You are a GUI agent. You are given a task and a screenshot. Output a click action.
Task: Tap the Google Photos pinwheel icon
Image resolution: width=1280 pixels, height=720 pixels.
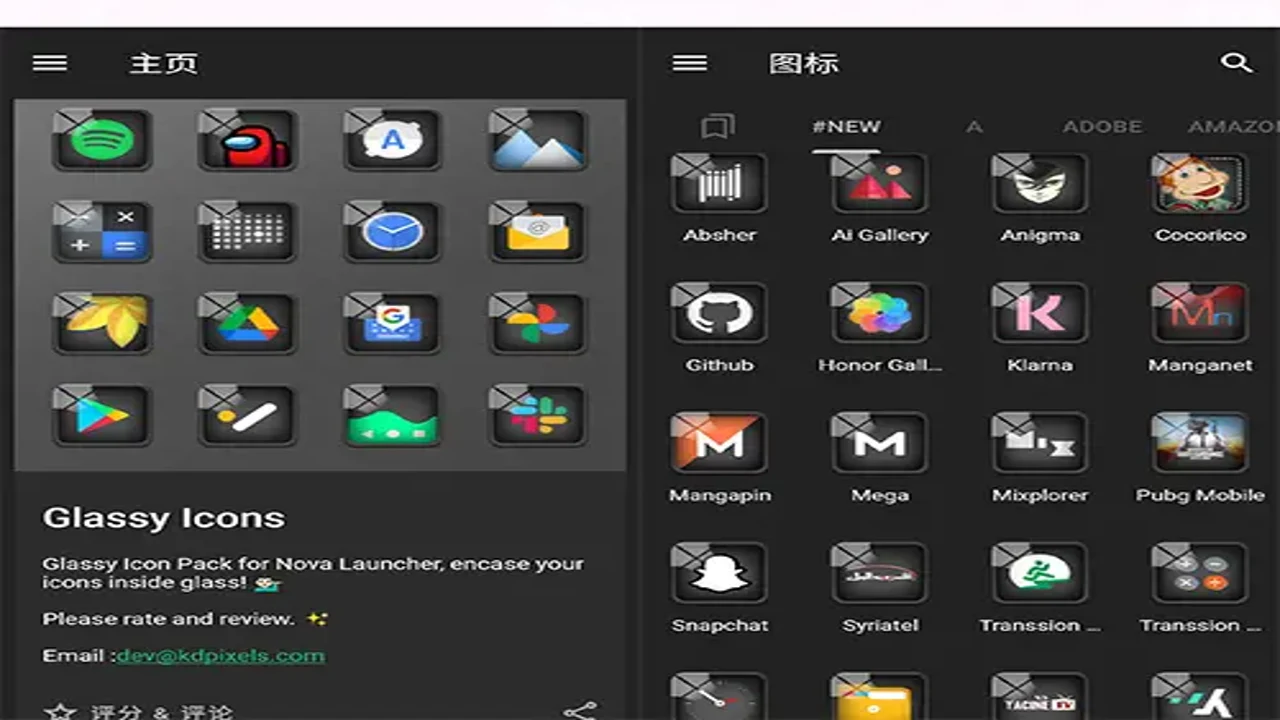(x=538, y=323)
